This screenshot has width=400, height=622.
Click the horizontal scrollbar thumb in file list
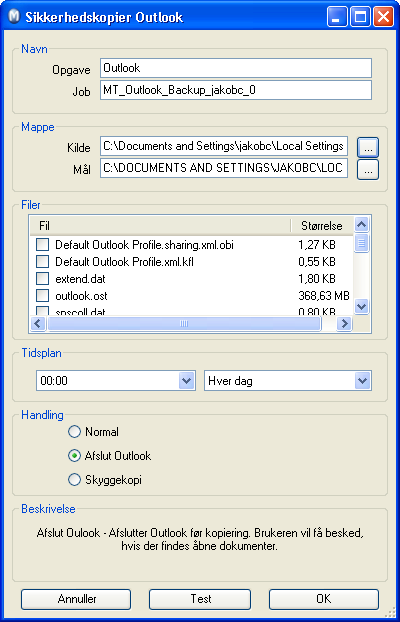(184, 324)
